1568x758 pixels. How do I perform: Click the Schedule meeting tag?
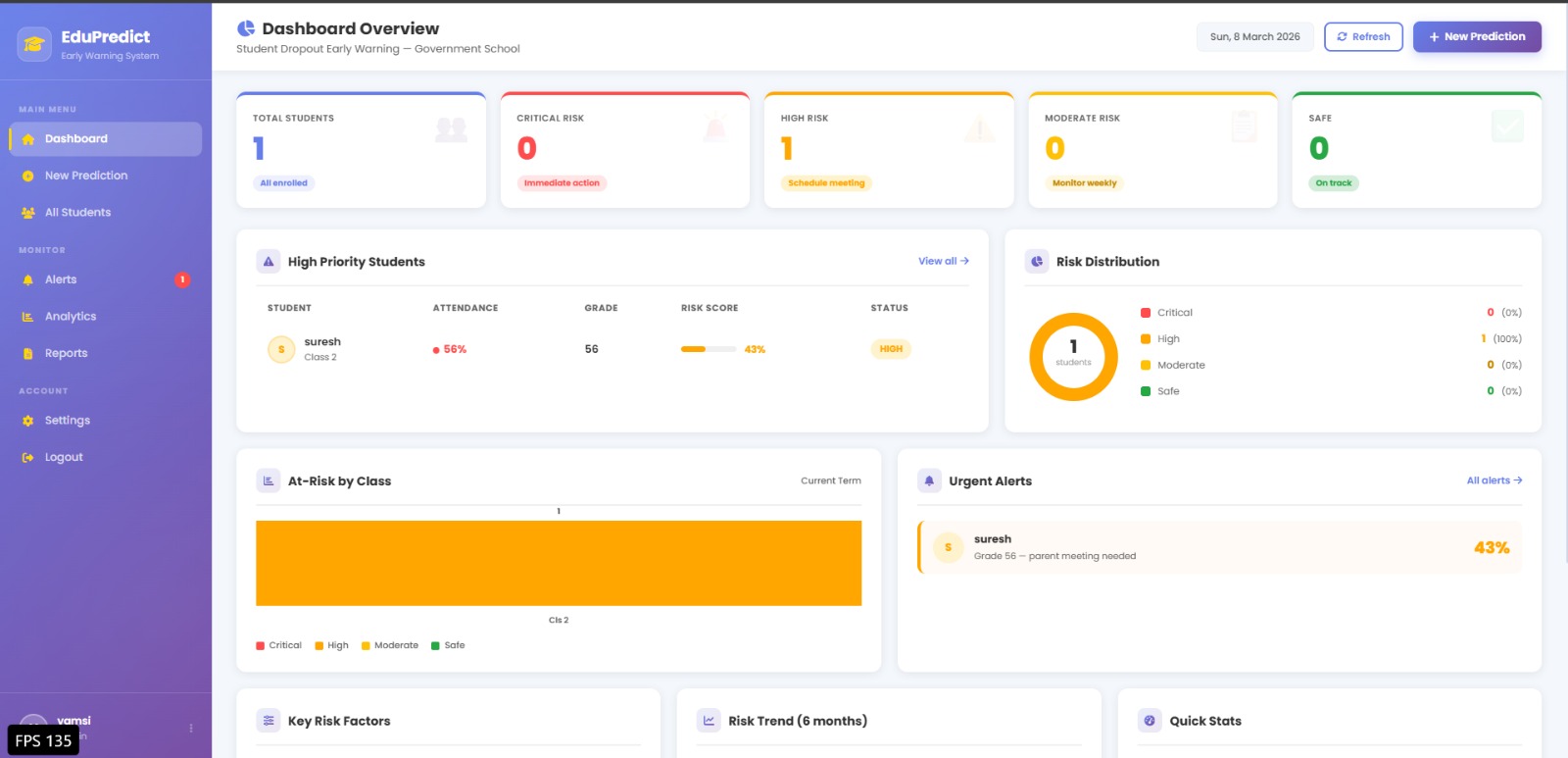coord(826,183)
